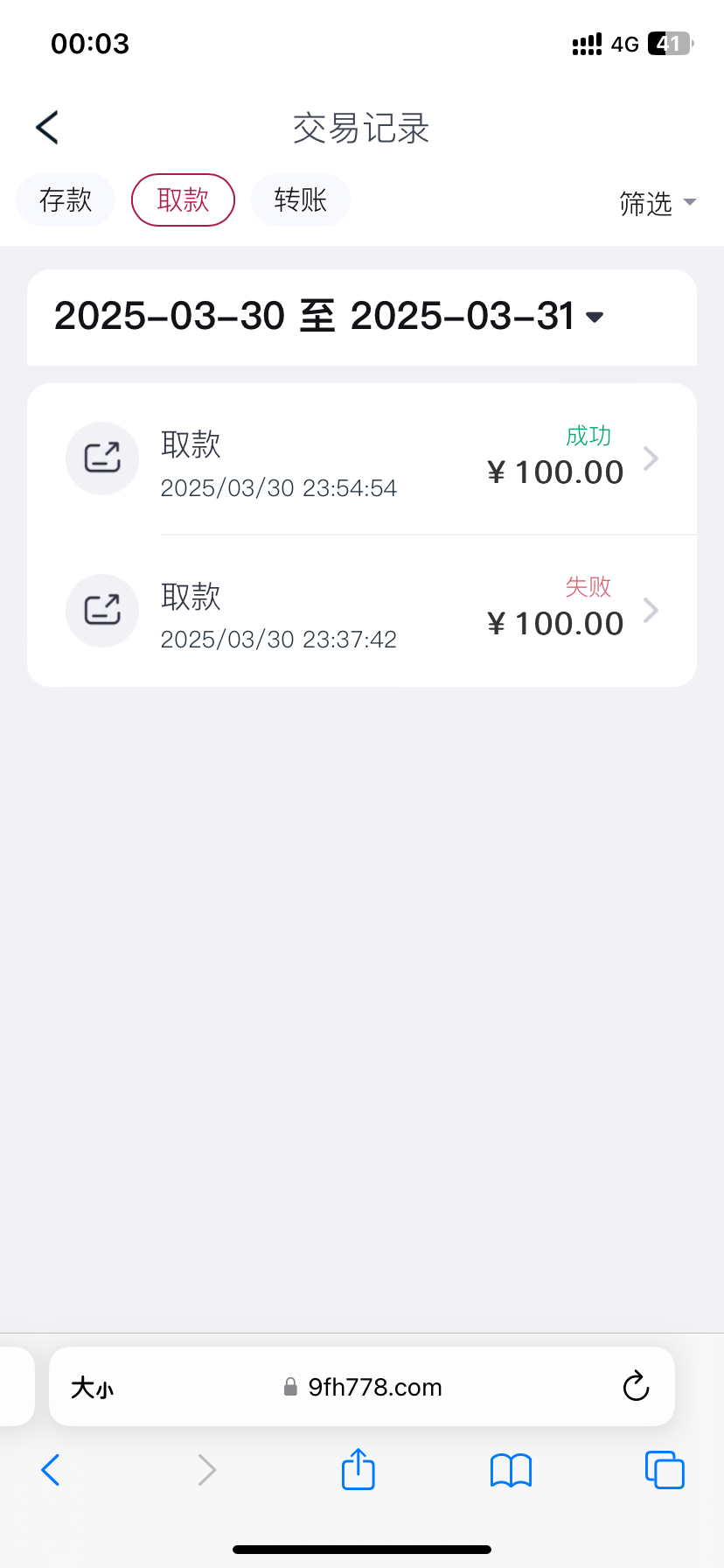Open the failed ¥100.00 amount entry
This screenshot has width=724, height=1568.
tap(555, 624)
